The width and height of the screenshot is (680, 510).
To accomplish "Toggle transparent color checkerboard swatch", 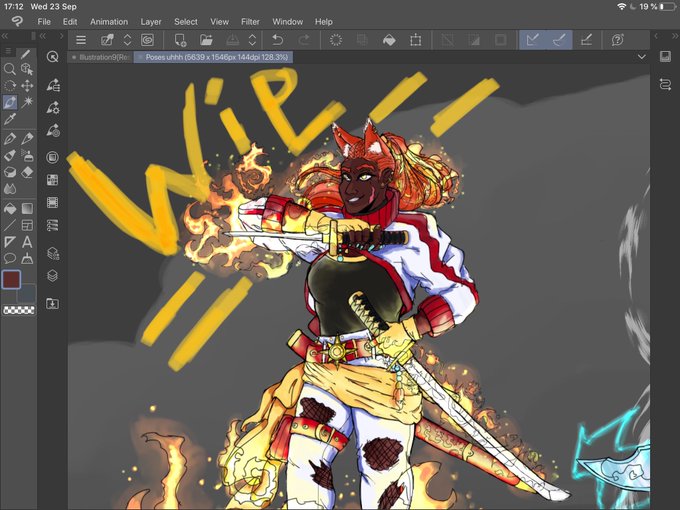I will click(19, 310).
